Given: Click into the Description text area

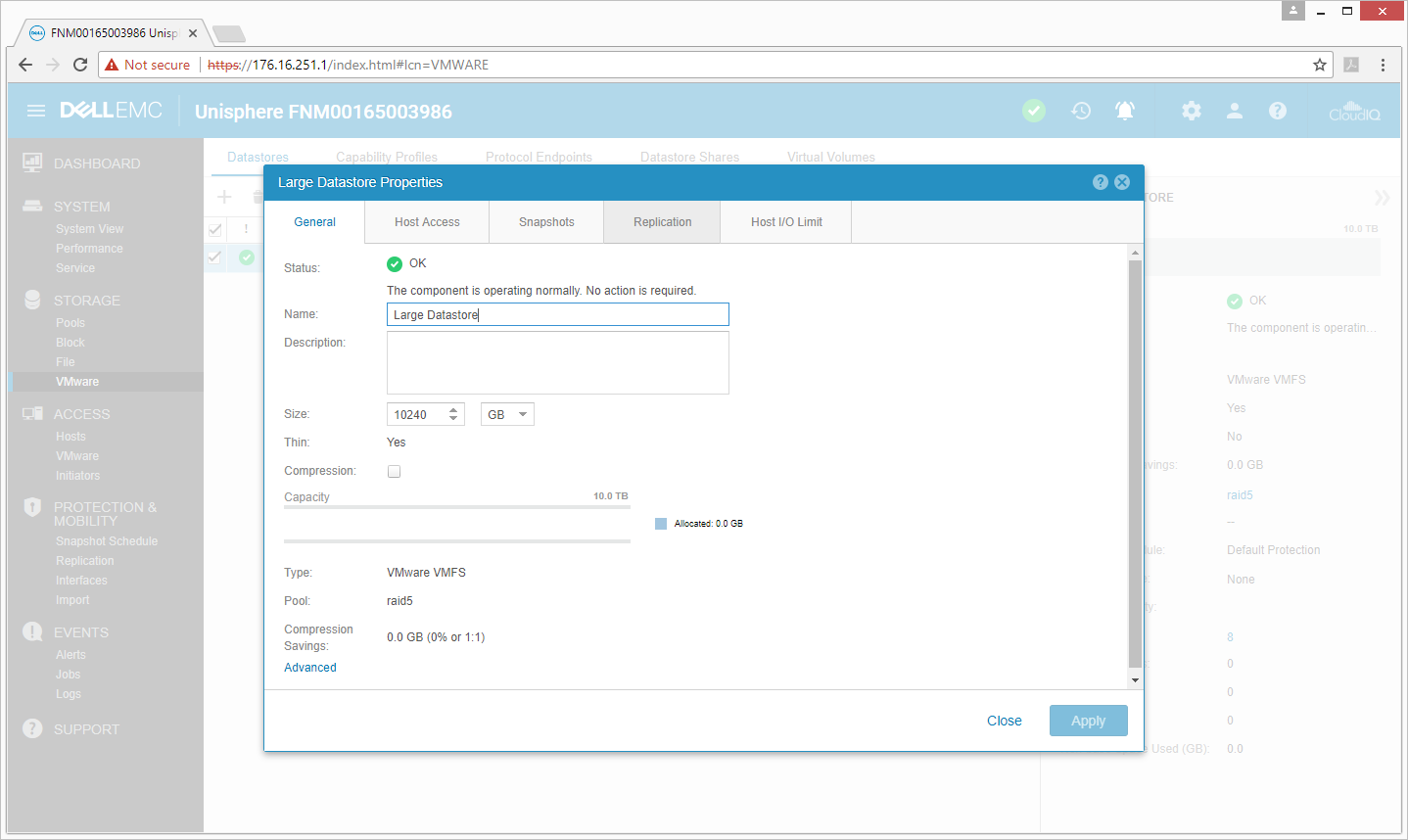Looking at the screenshot, I should tap(558, 362).
